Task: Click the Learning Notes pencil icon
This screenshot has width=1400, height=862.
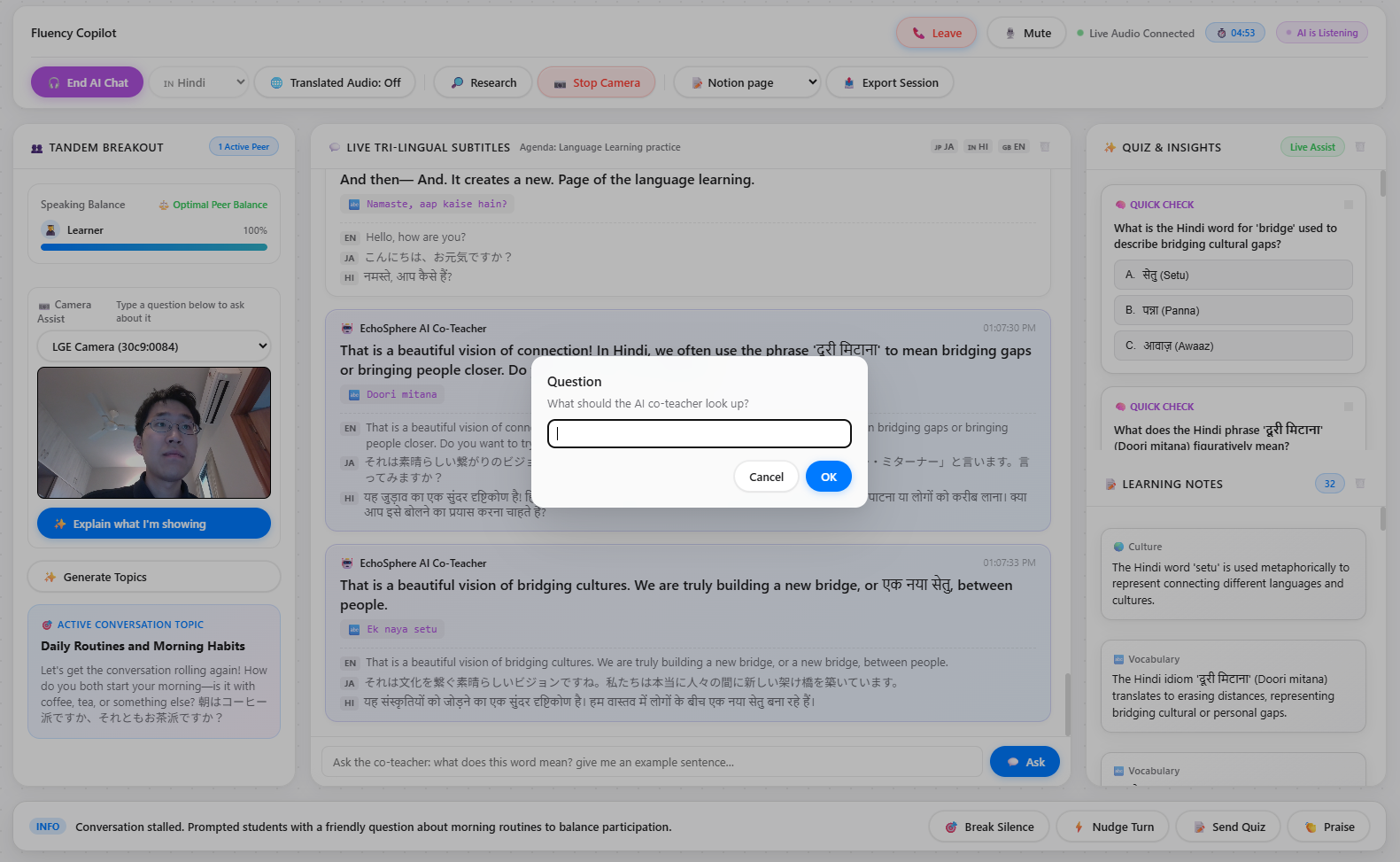Action: (1110, 484)
